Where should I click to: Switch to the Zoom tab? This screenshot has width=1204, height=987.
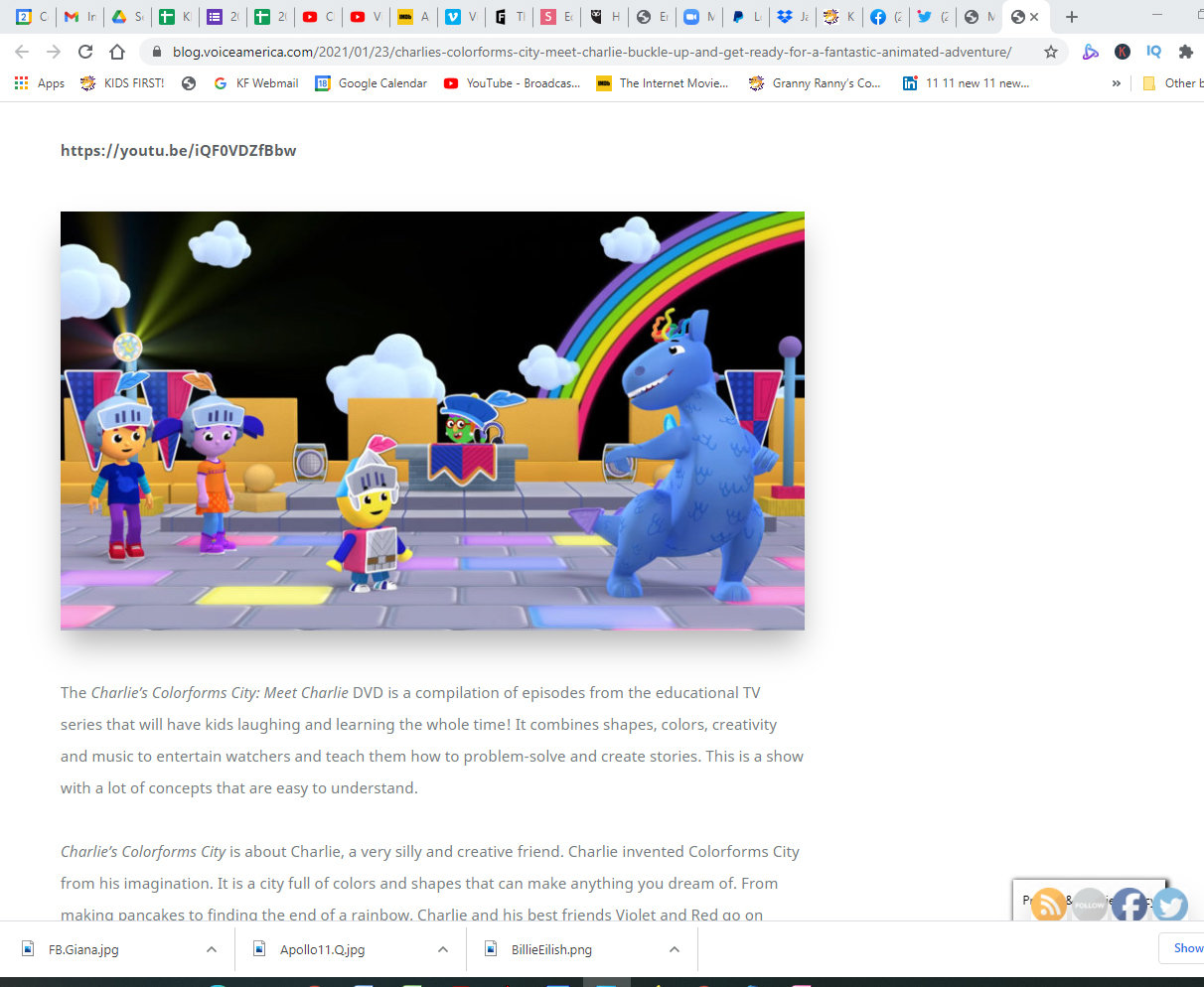coord(699,17)
